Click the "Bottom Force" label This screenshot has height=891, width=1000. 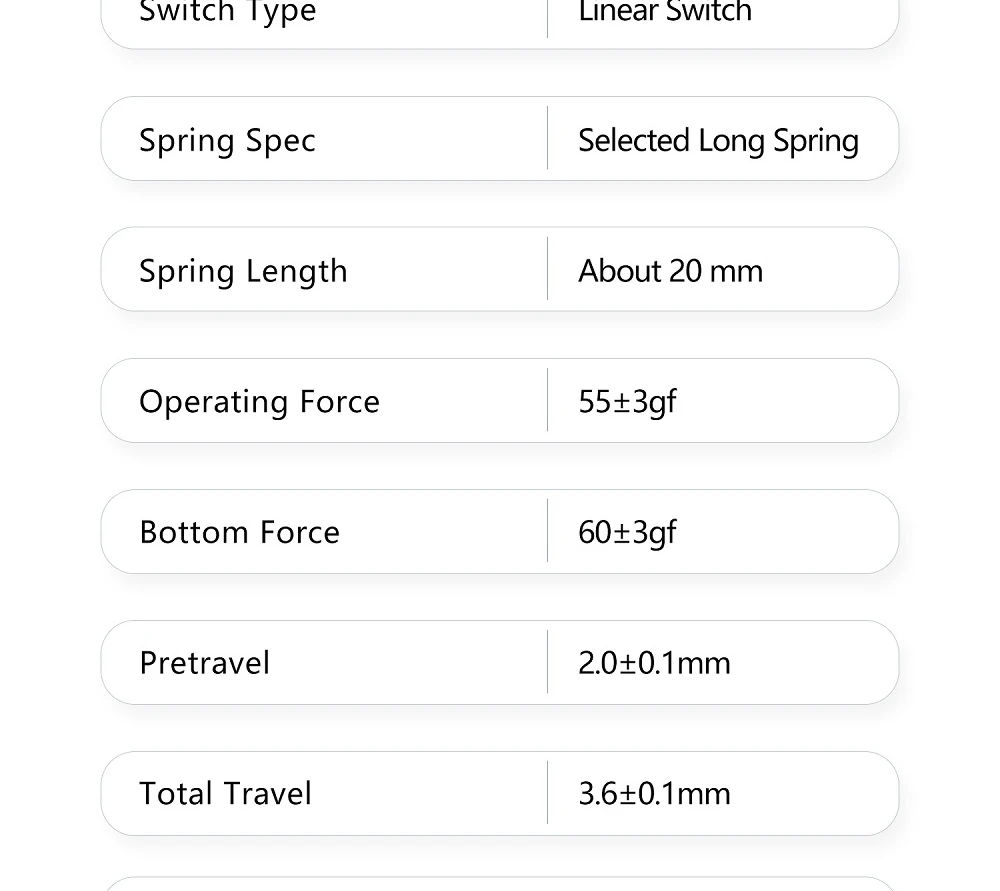click(x=239, y=532)
